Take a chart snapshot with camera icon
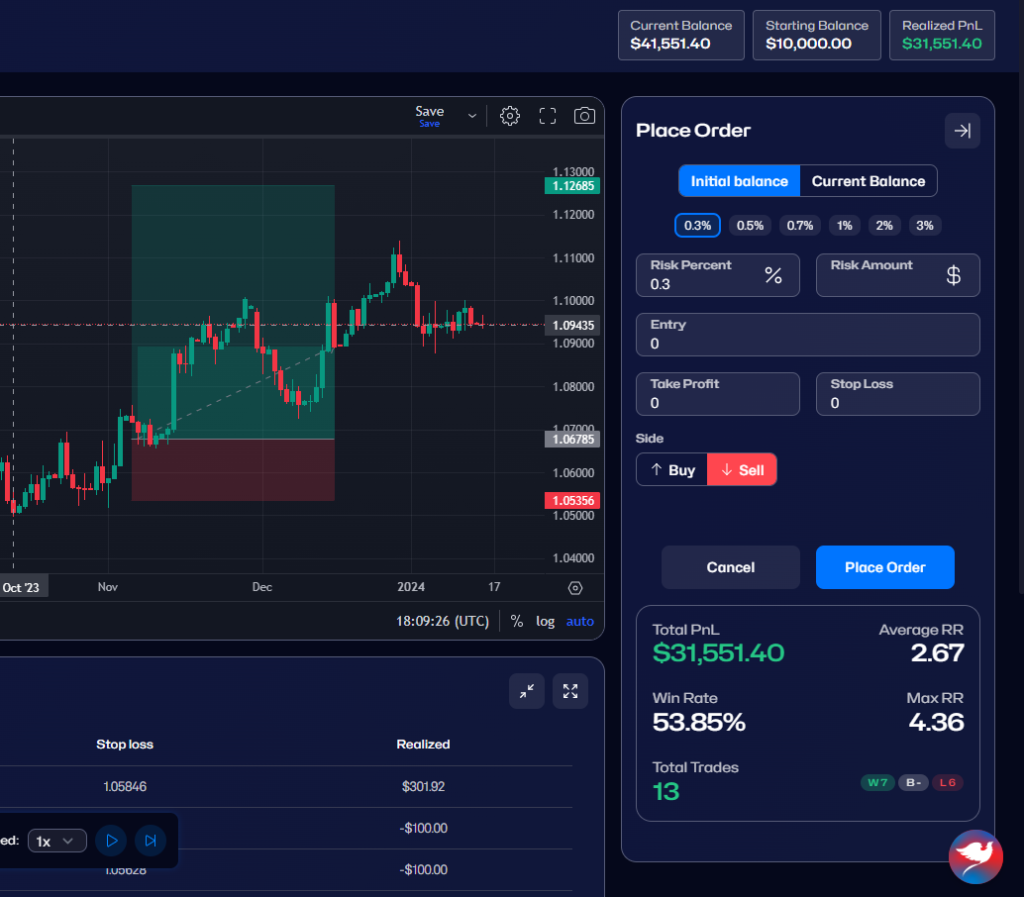This screenshot has width=1024, height=897. coord(584,116)
